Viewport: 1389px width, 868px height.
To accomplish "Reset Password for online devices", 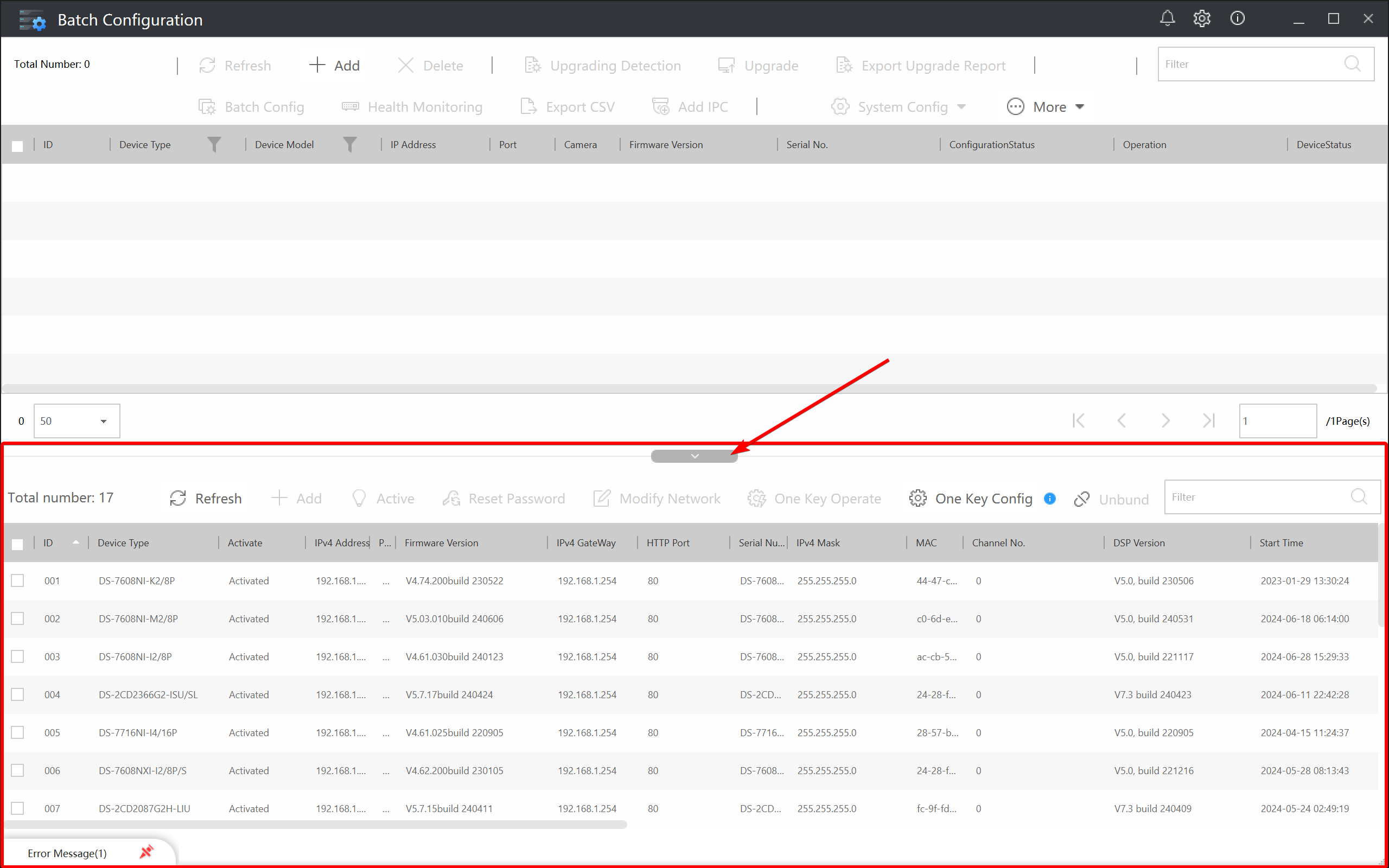I will click(504, 497).
